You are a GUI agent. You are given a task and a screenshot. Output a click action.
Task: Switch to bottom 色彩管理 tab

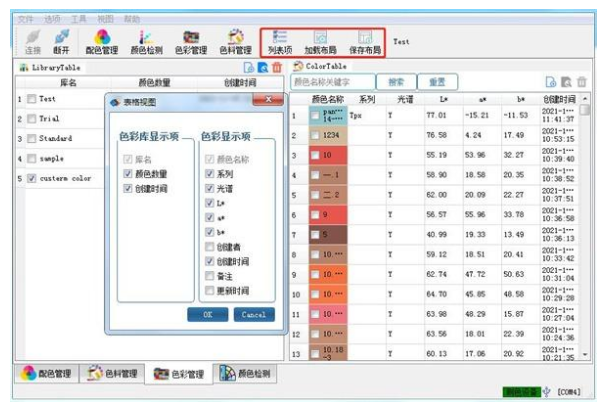click(x=179, y=374)
